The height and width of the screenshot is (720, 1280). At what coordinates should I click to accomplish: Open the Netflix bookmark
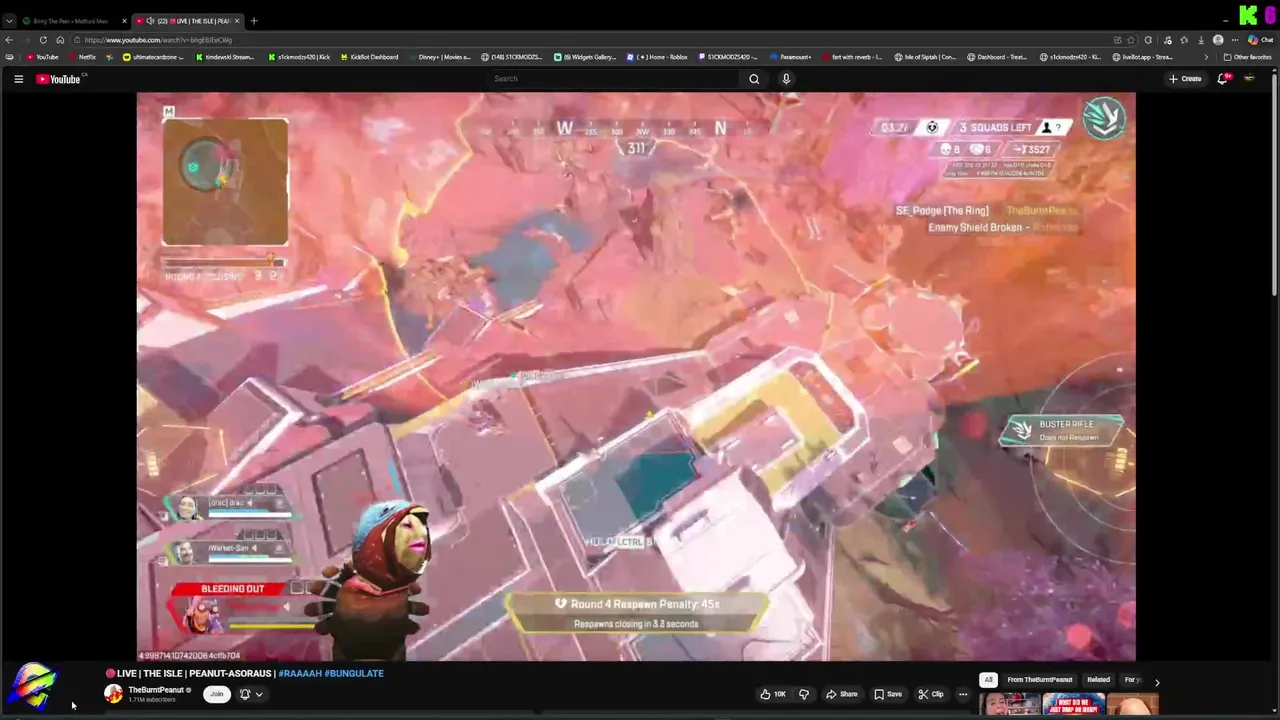coord(82,57)
